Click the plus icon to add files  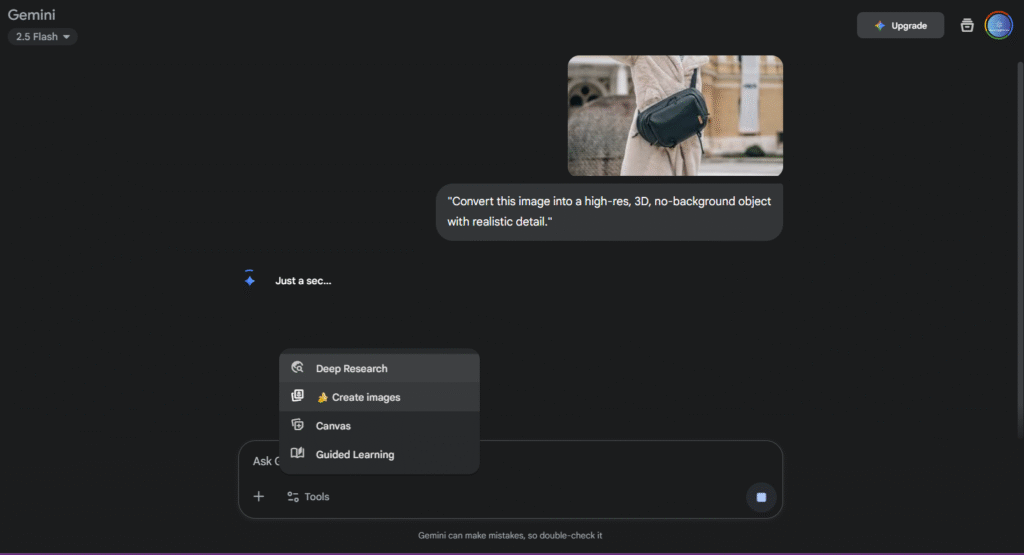pos(259,497)
